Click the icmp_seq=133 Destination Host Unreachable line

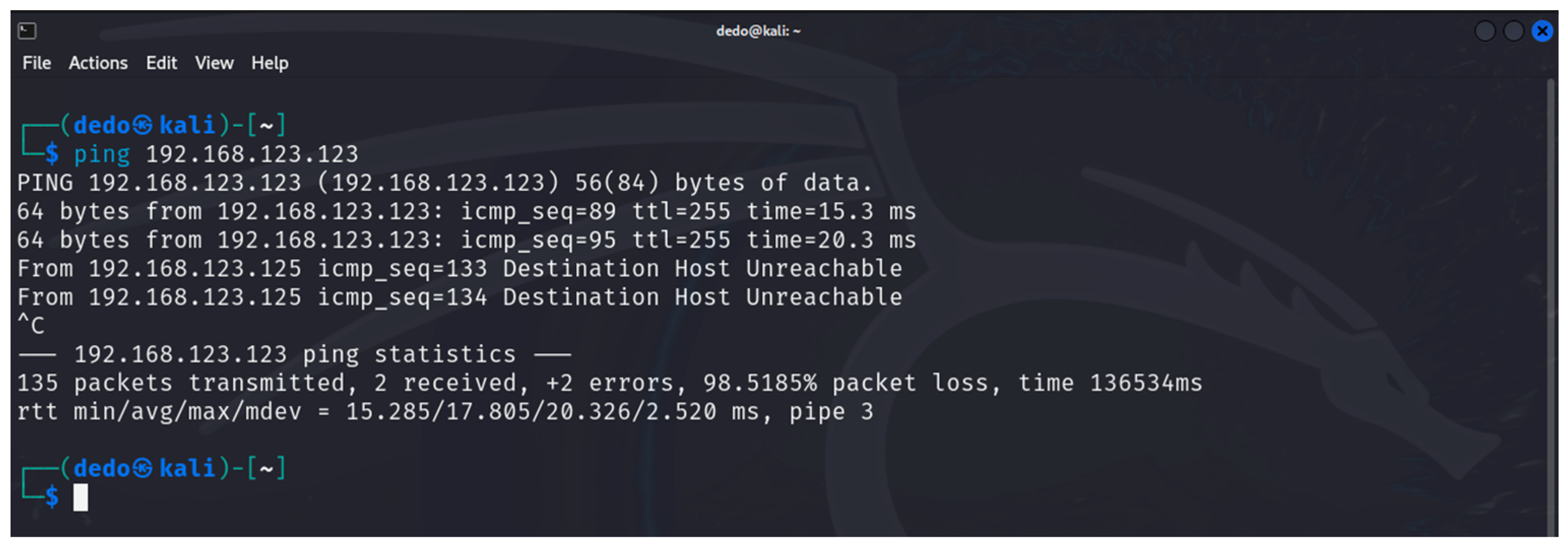(460, 268)
